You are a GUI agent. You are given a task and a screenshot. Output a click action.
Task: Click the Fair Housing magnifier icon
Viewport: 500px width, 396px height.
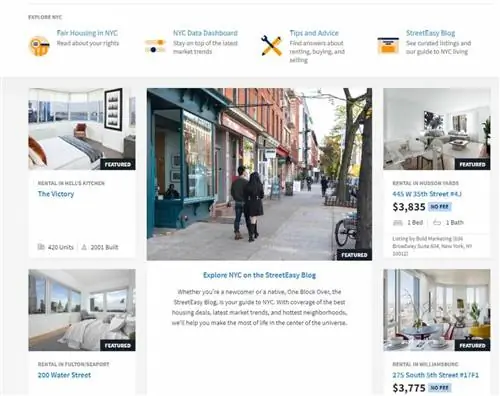coord(39,46)
